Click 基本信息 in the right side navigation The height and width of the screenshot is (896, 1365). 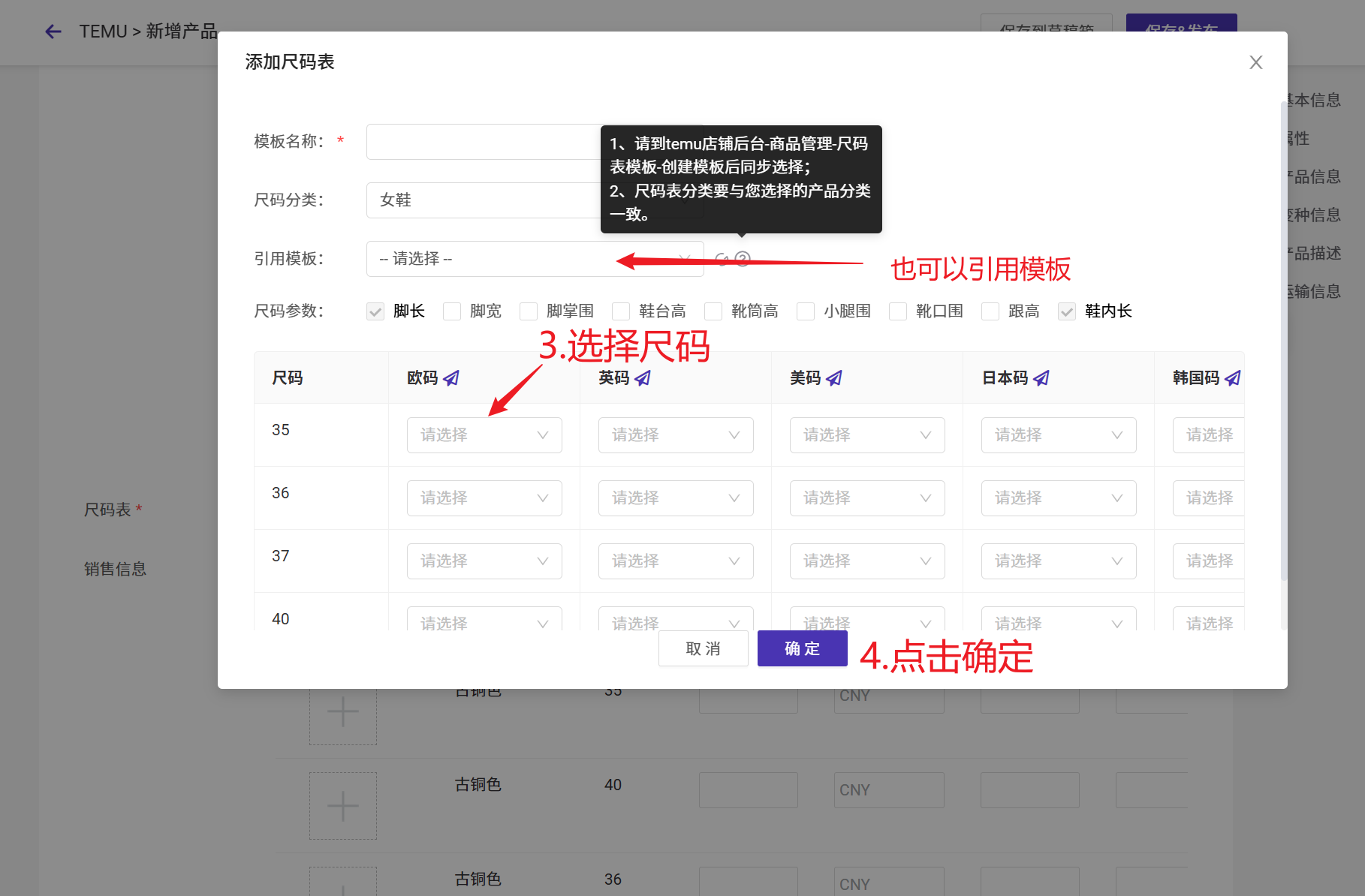coord(1315,100)
